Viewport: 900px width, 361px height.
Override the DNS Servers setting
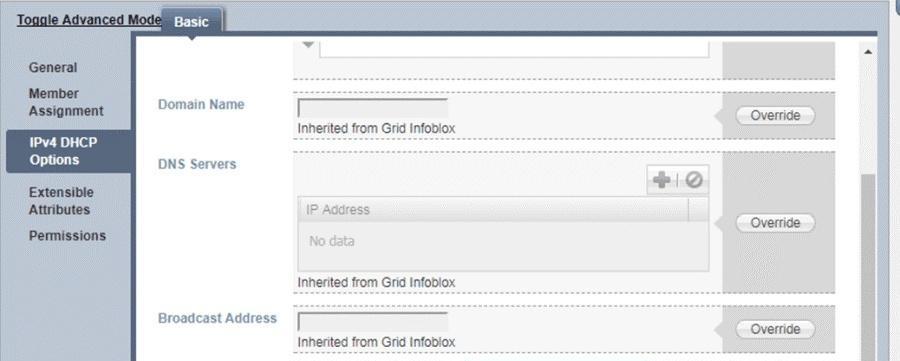click(775, 223)
